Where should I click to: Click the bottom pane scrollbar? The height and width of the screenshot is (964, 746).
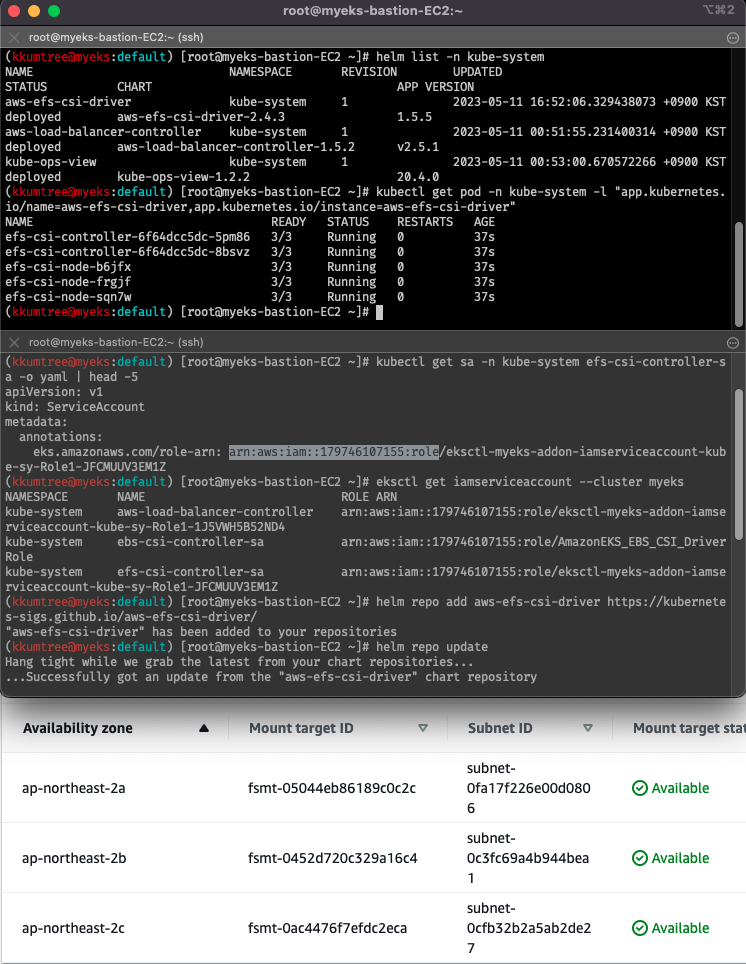point(739,465)
